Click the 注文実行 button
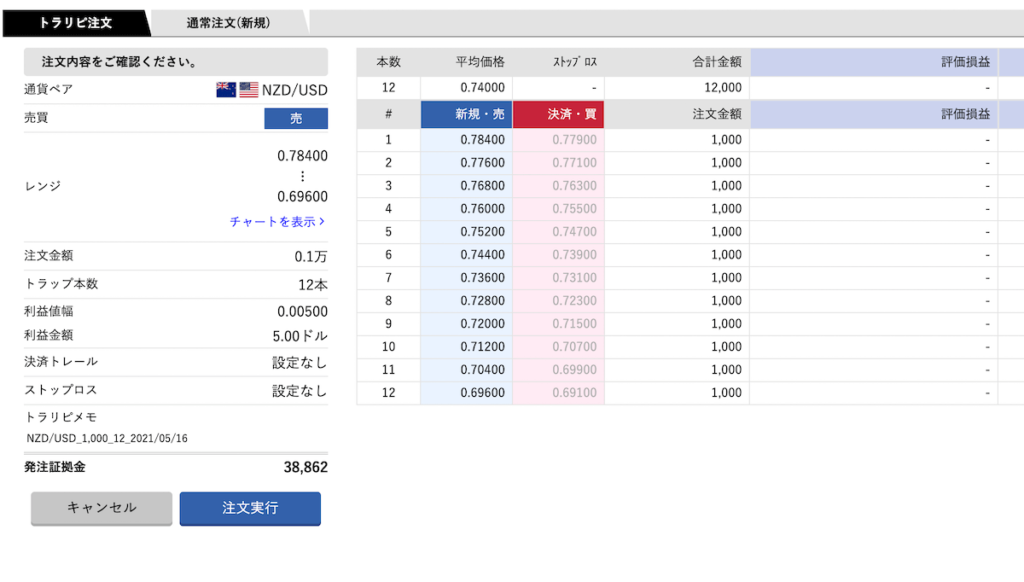Viewport: 1024px width, 582px height. pos(250,508)
